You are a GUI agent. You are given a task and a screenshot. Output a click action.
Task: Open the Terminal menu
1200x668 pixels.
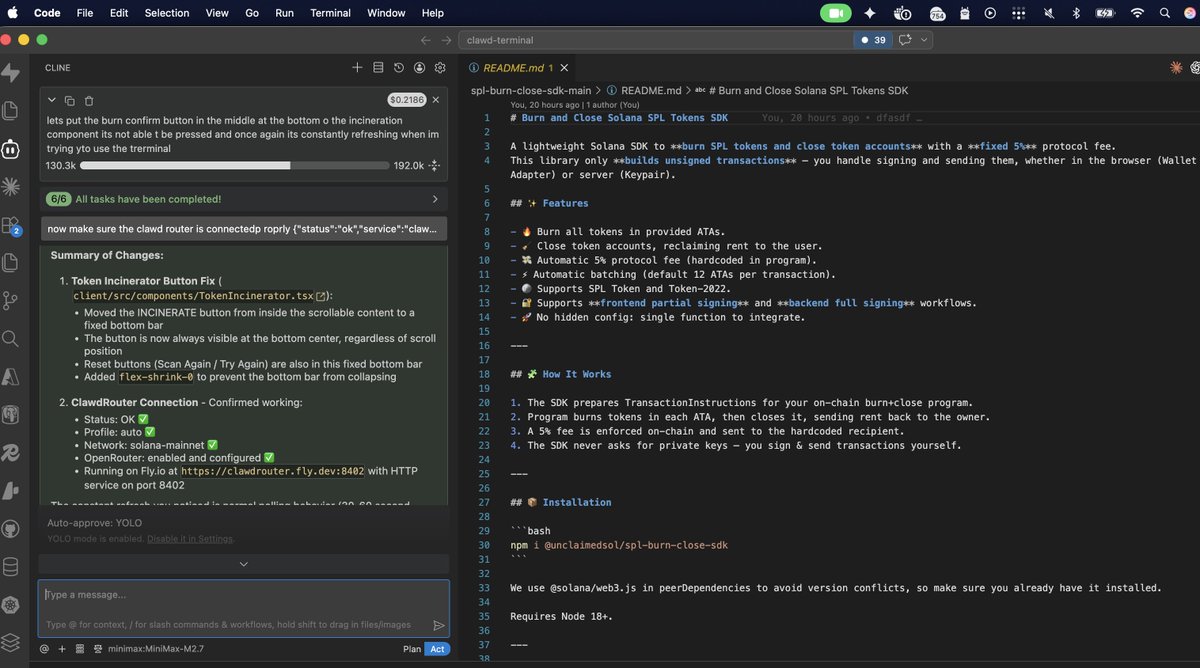pos(330,13)
